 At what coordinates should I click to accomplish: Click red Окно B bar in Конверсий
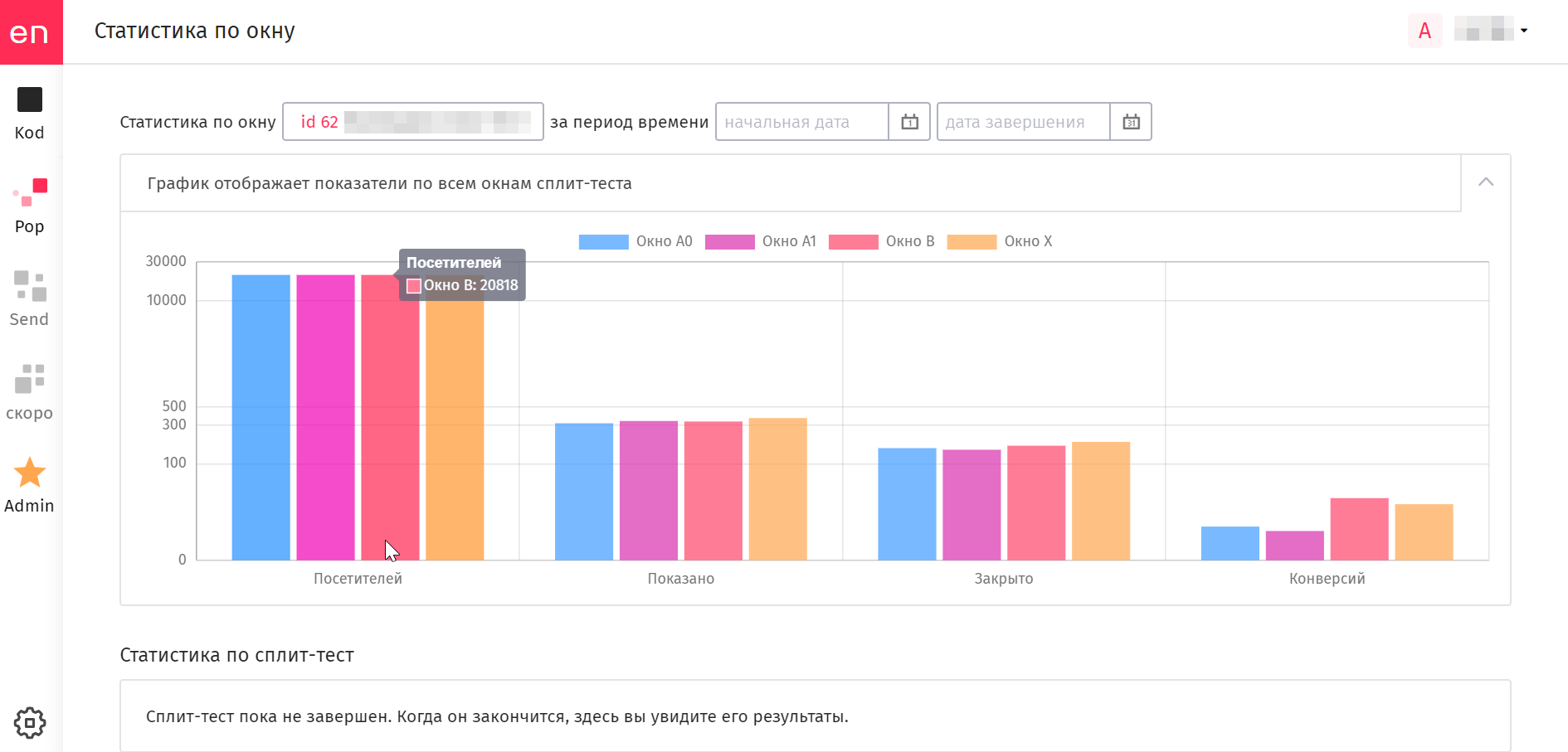pyautogui.click(x=1359, y=529)
